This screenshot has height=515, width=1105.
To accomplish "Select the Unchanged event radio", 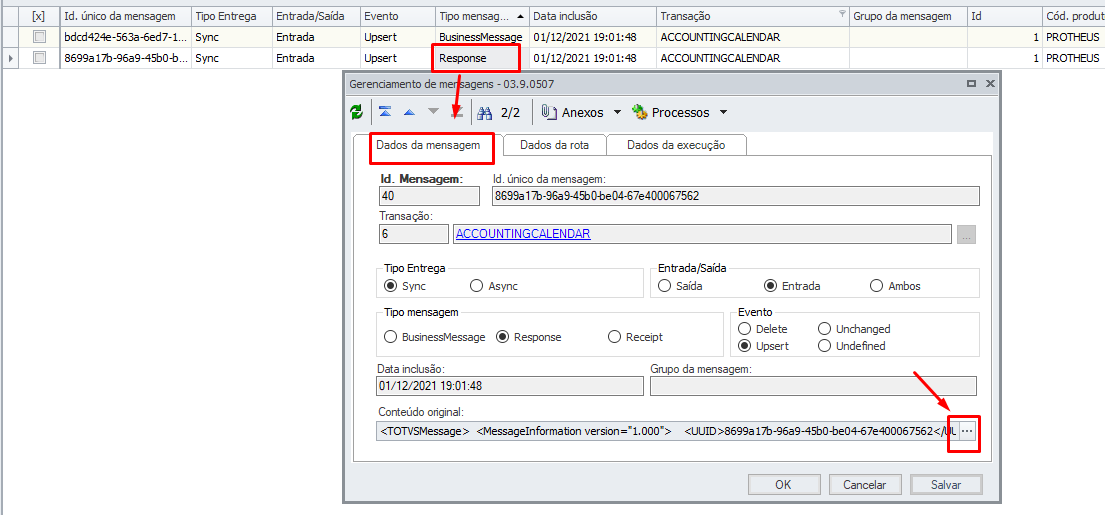I will [x=824, y=329].
